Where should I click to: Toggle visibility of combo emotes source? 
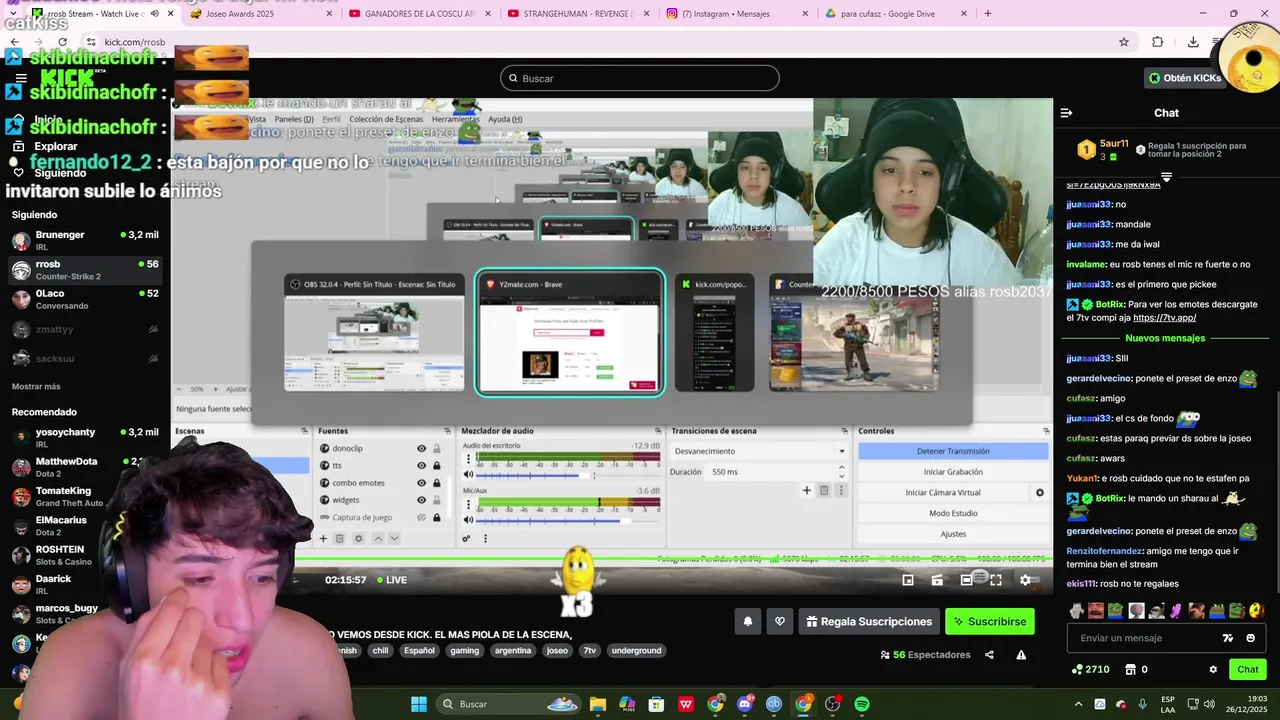tap(421, 483)
